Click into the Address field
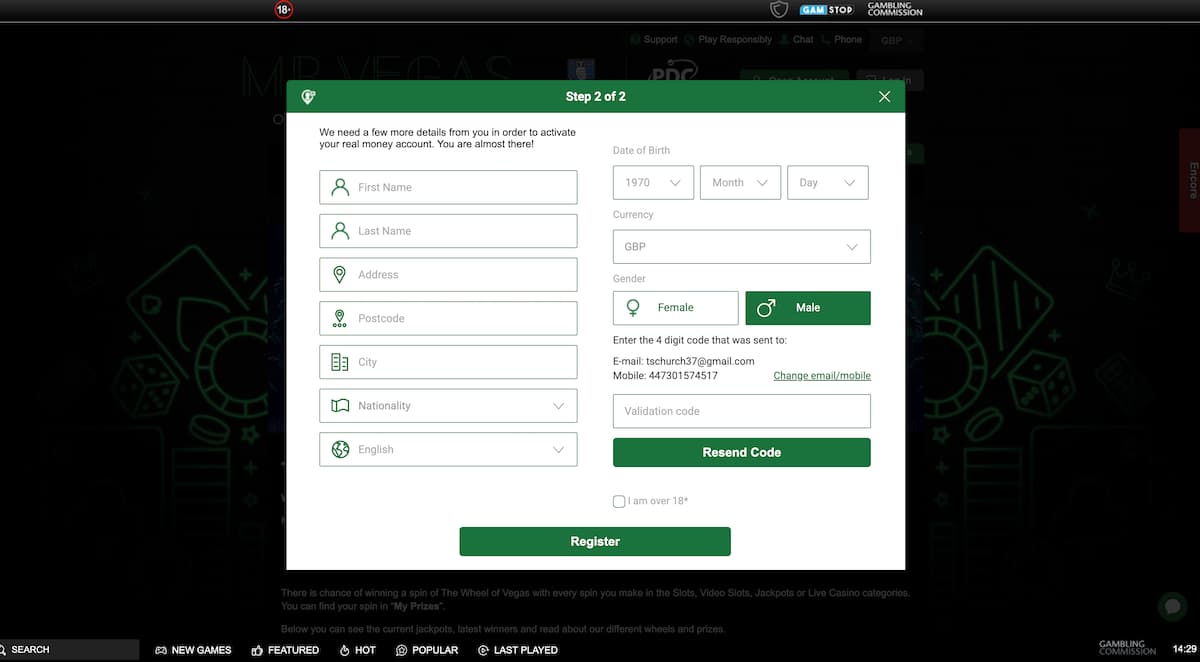 click(449, 274)
